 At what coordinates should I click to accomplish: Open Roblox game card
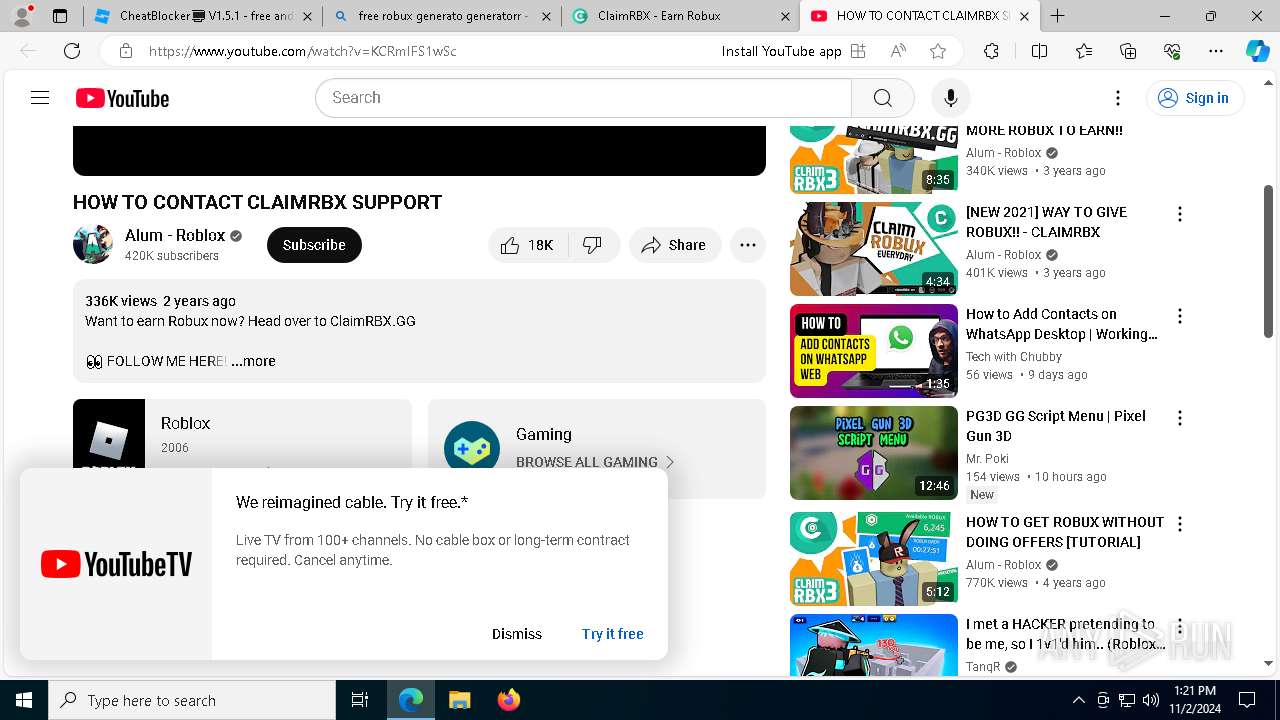tap(242, 435)
